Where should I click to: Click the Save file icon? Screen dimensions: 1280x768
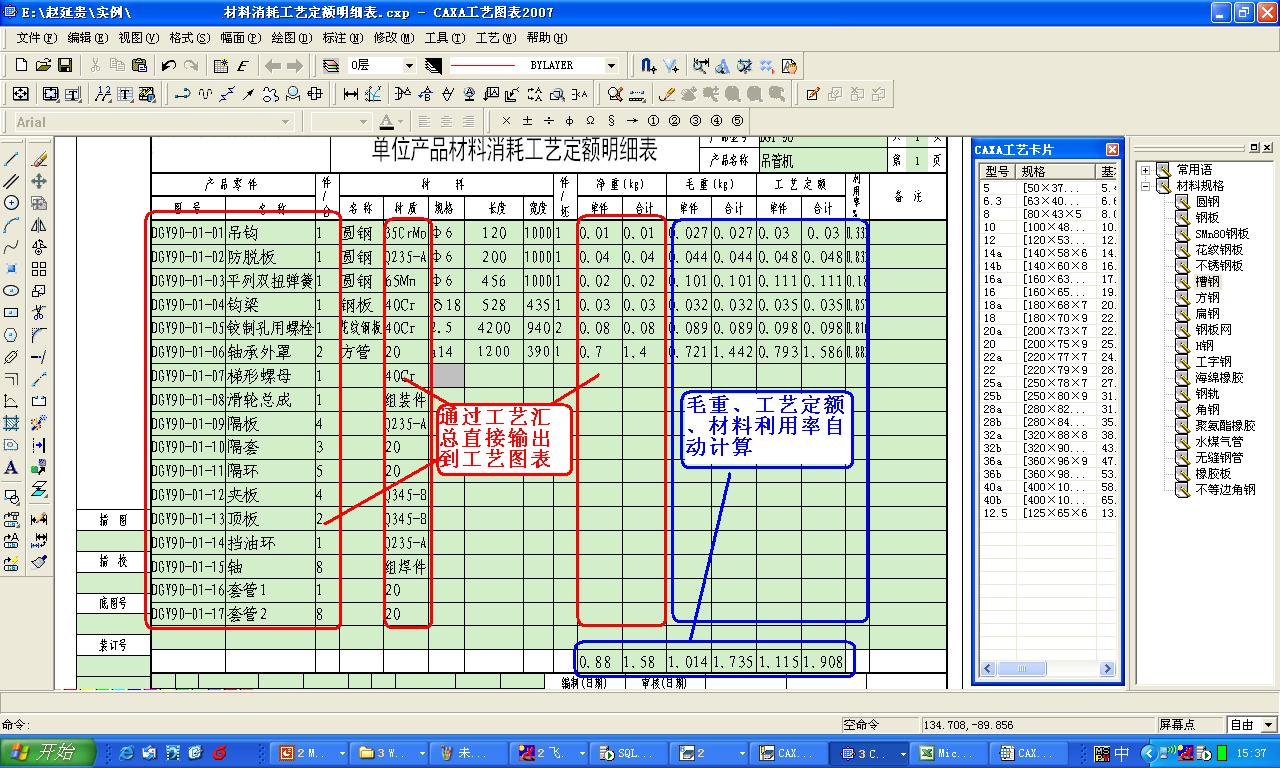pyautogui.click(x=65, y=66)
